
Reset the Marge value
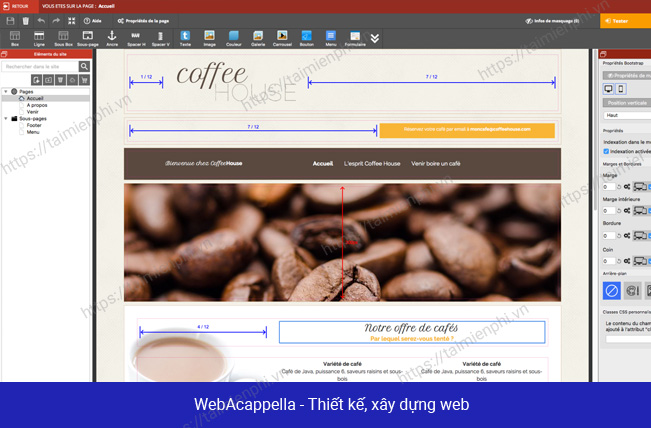pos(619,187)
